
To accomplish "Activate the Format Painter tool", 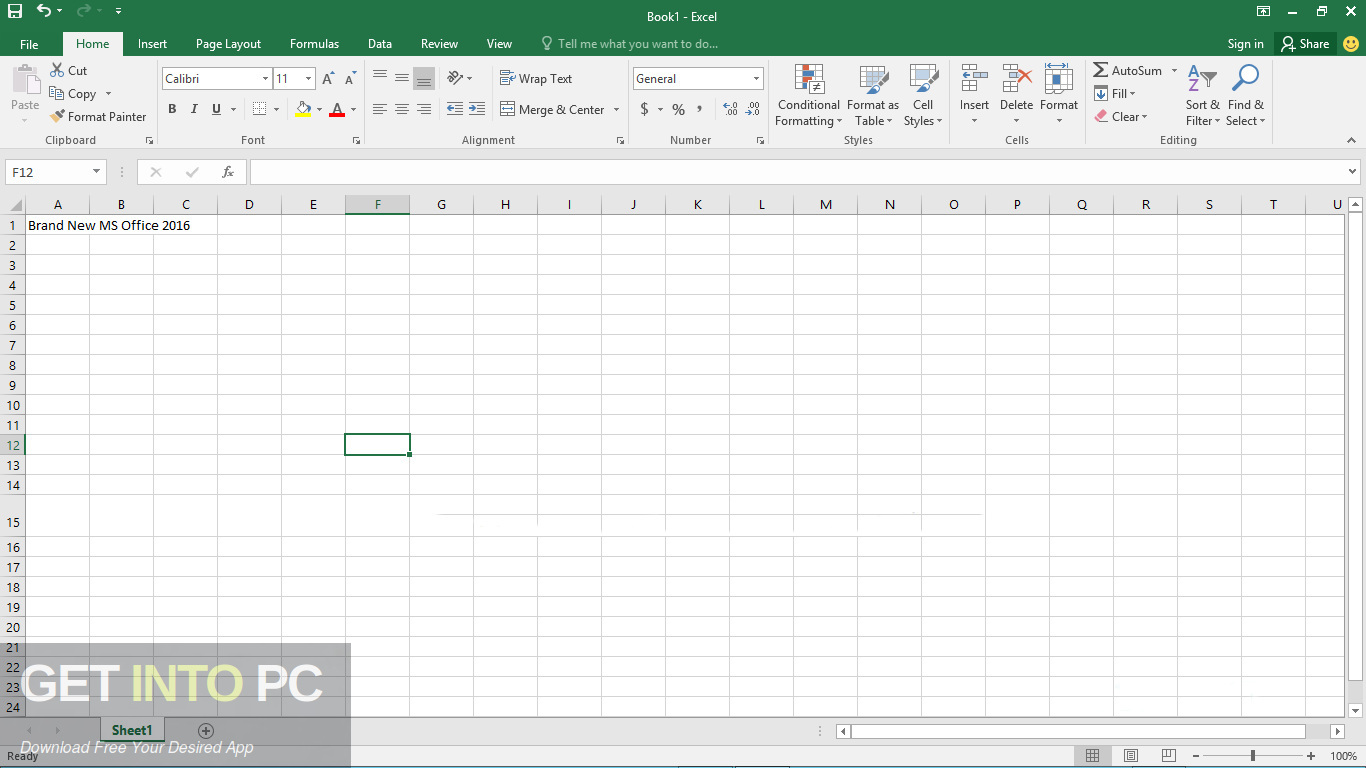I will pyautogui.click(x=98, y=117).
